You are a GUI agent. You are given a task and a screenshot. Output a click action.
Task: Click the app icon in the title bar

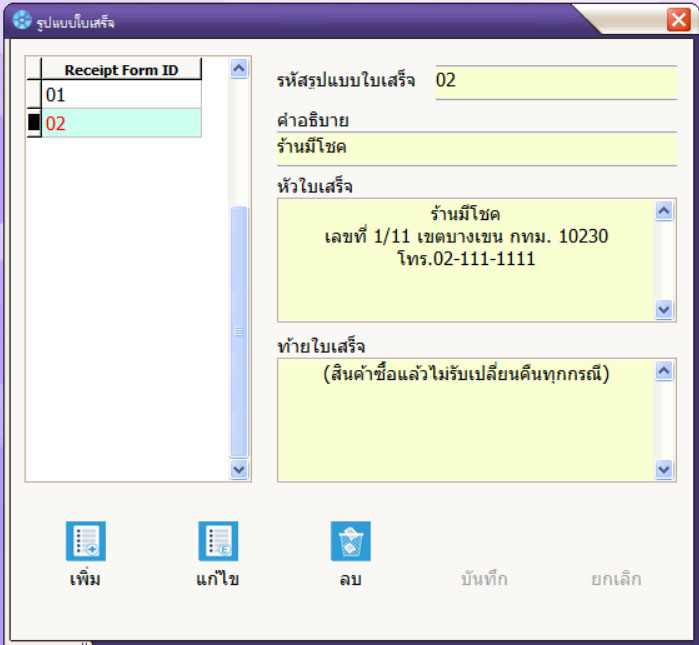click(21, 19)
